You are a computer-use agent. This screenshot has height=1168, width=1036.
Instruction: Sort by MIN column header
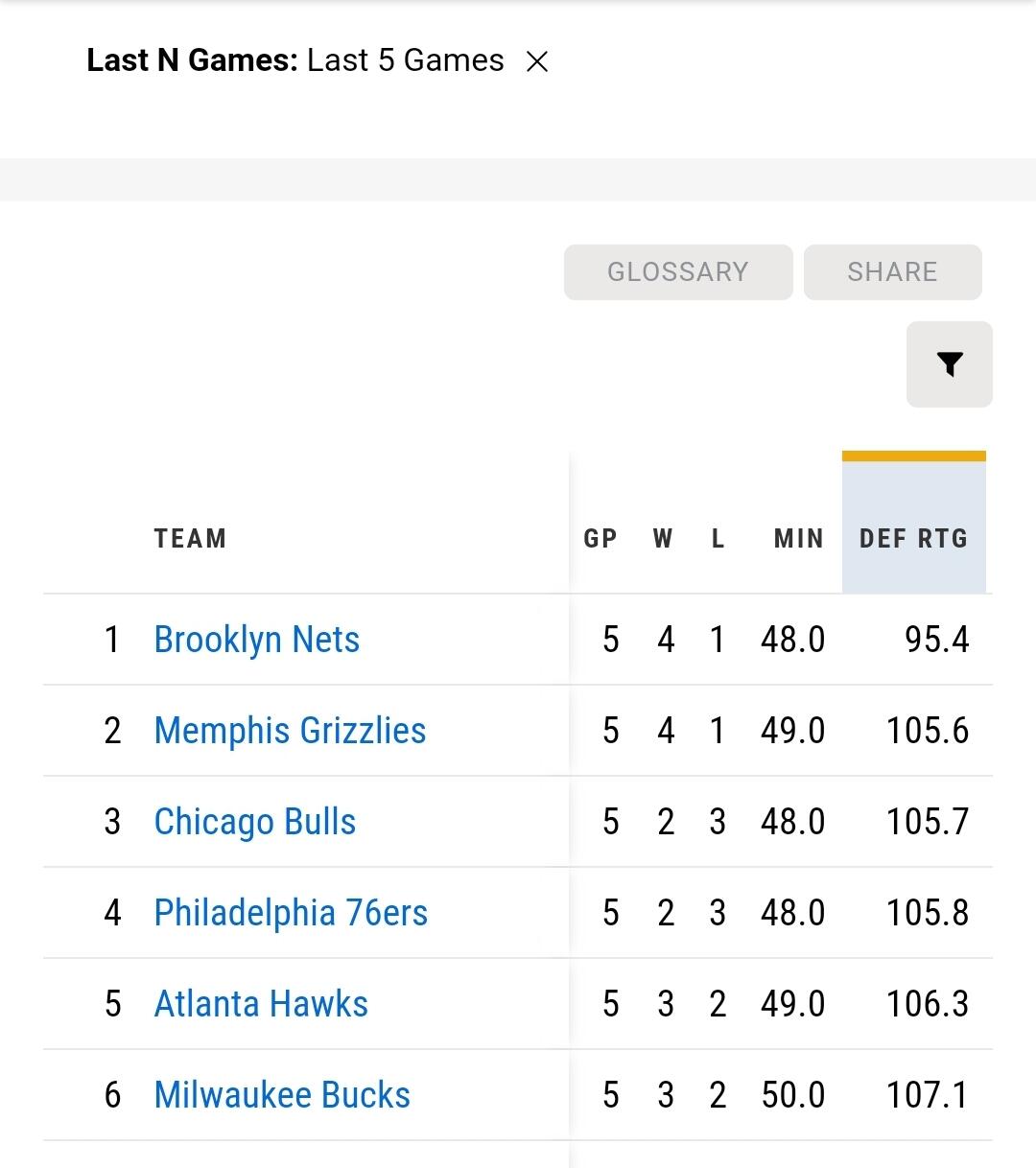click(x=798, y=538)
